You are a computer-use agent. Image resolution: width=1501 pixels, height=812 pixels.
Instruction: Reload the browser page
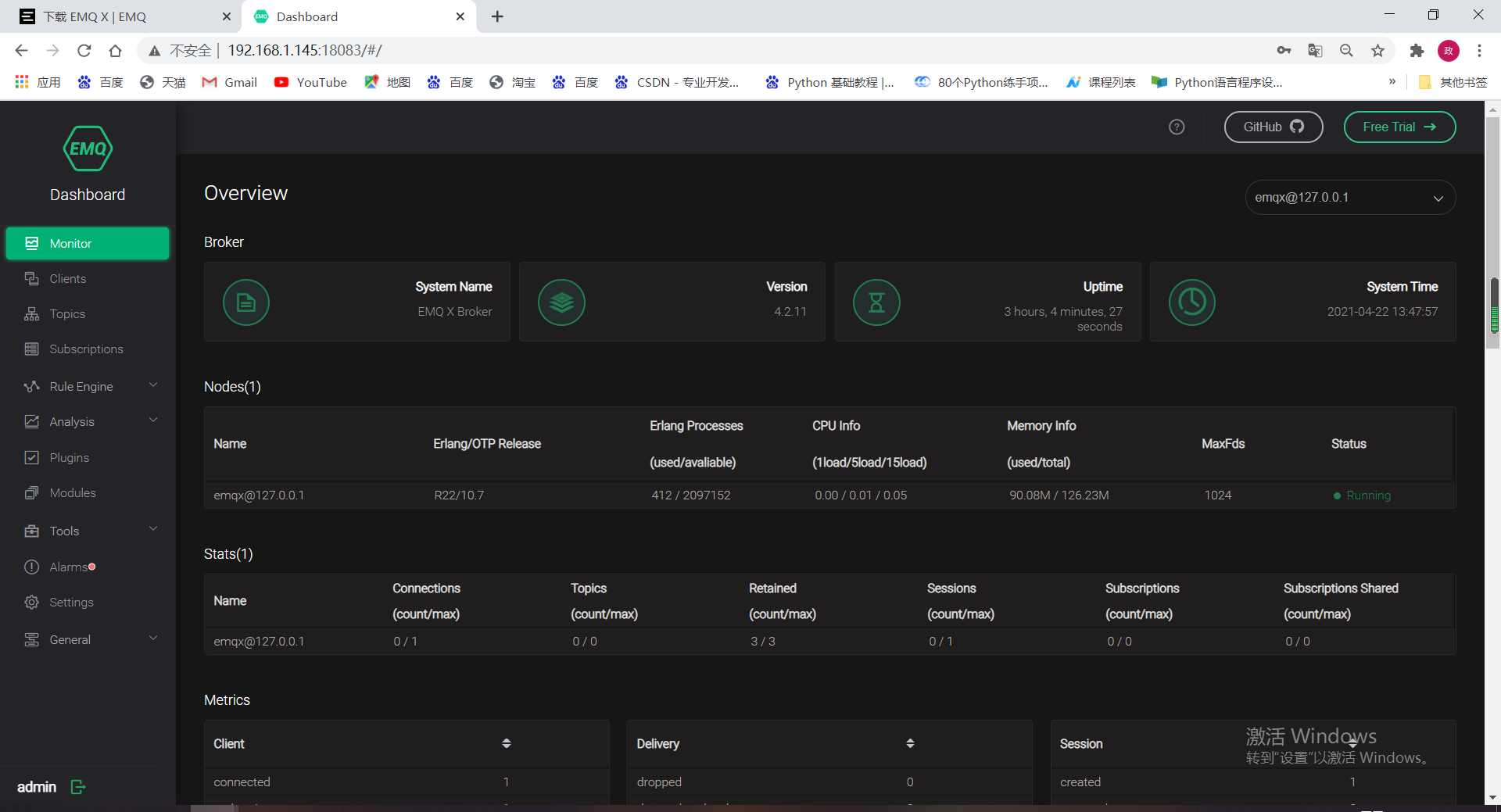[84, 51]
